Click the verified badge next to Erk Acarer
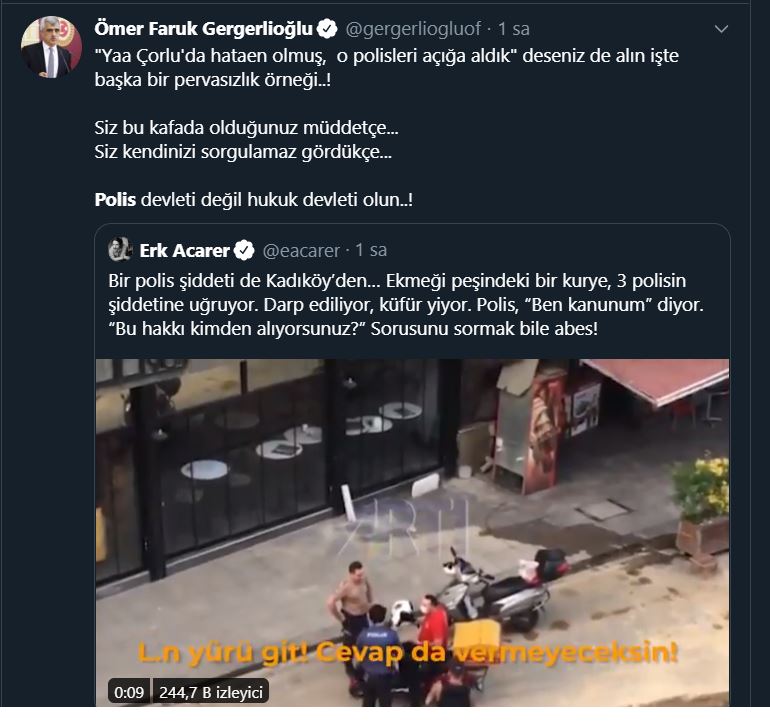Image resolution: width=770 pixels, height=728 pixels. [242, 248]
